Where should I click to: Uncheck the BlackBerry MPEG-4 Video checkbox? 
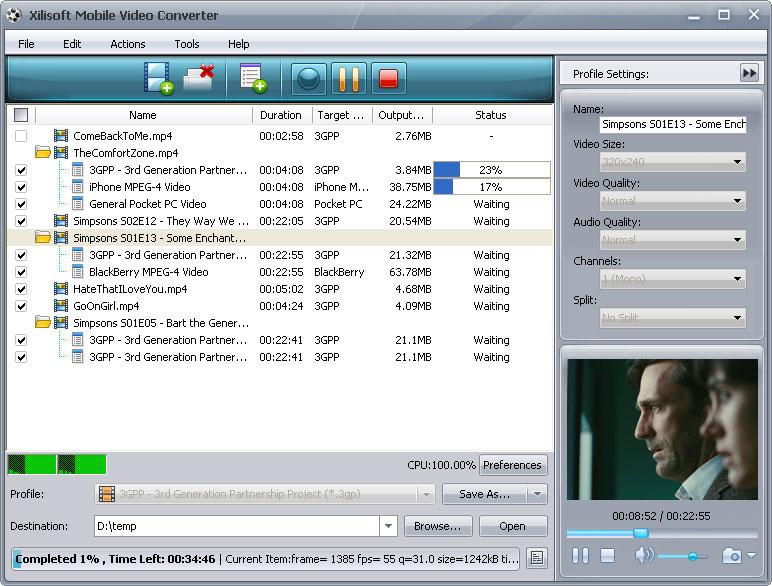[21, 272]
